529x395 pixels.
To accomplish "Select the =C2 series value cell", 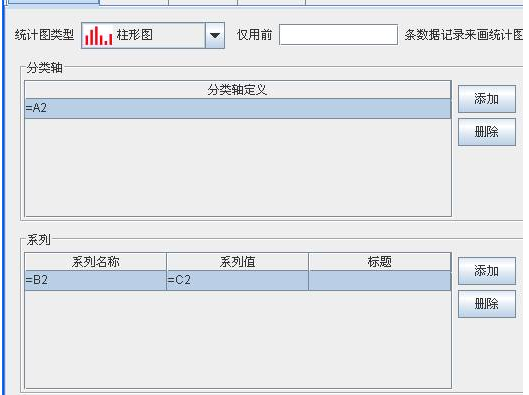I will coord(238,280).
